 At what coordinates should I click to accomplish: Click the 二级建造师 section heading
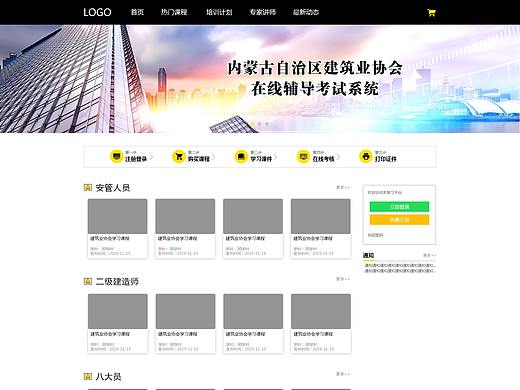117,281
